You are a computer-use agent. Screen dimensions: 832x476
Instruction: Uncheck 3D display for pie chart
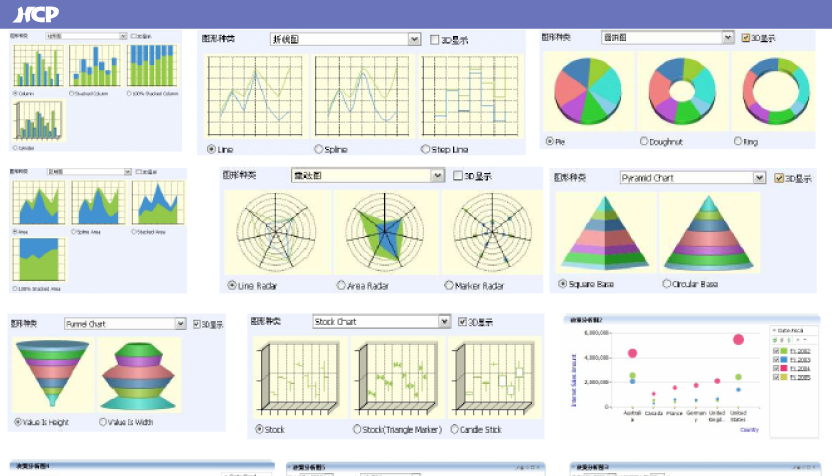pos(746,38)
